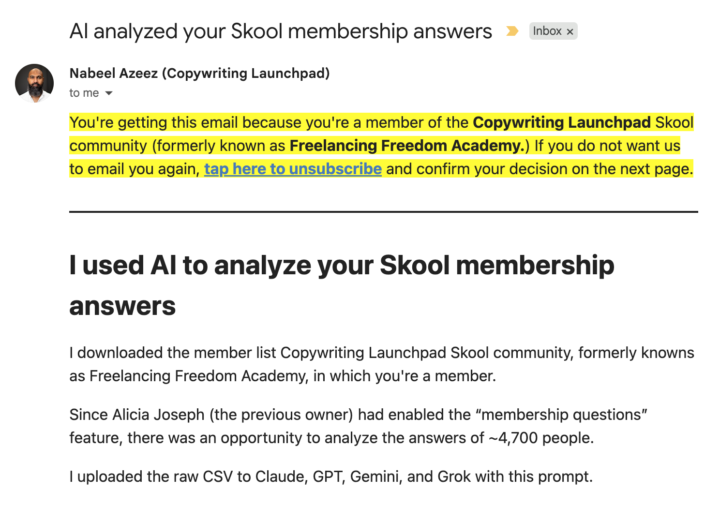
Task: Expand recipient details arrow beside "to me"
Action: point(109,94)
